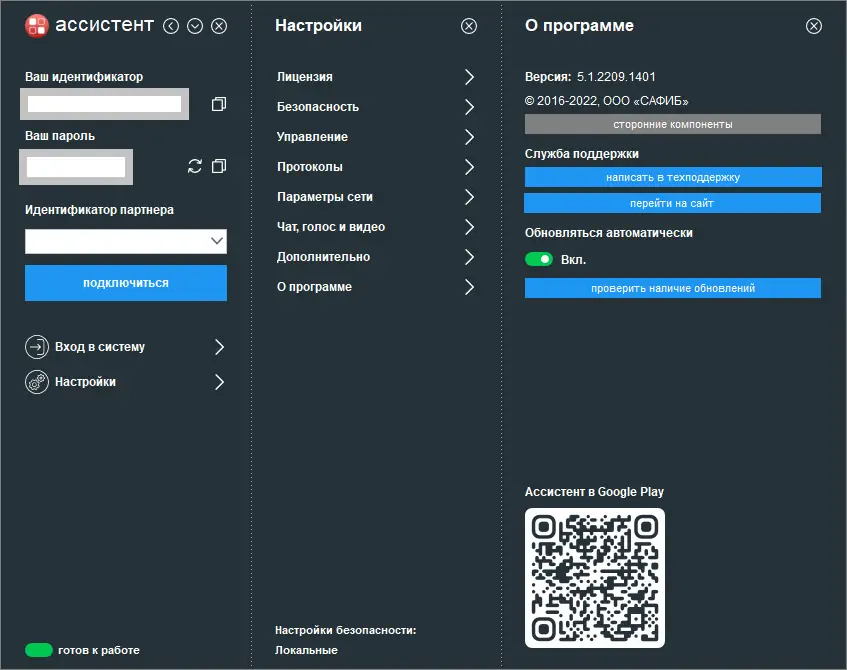Click the login arrow icon

[x=36, y=347]
